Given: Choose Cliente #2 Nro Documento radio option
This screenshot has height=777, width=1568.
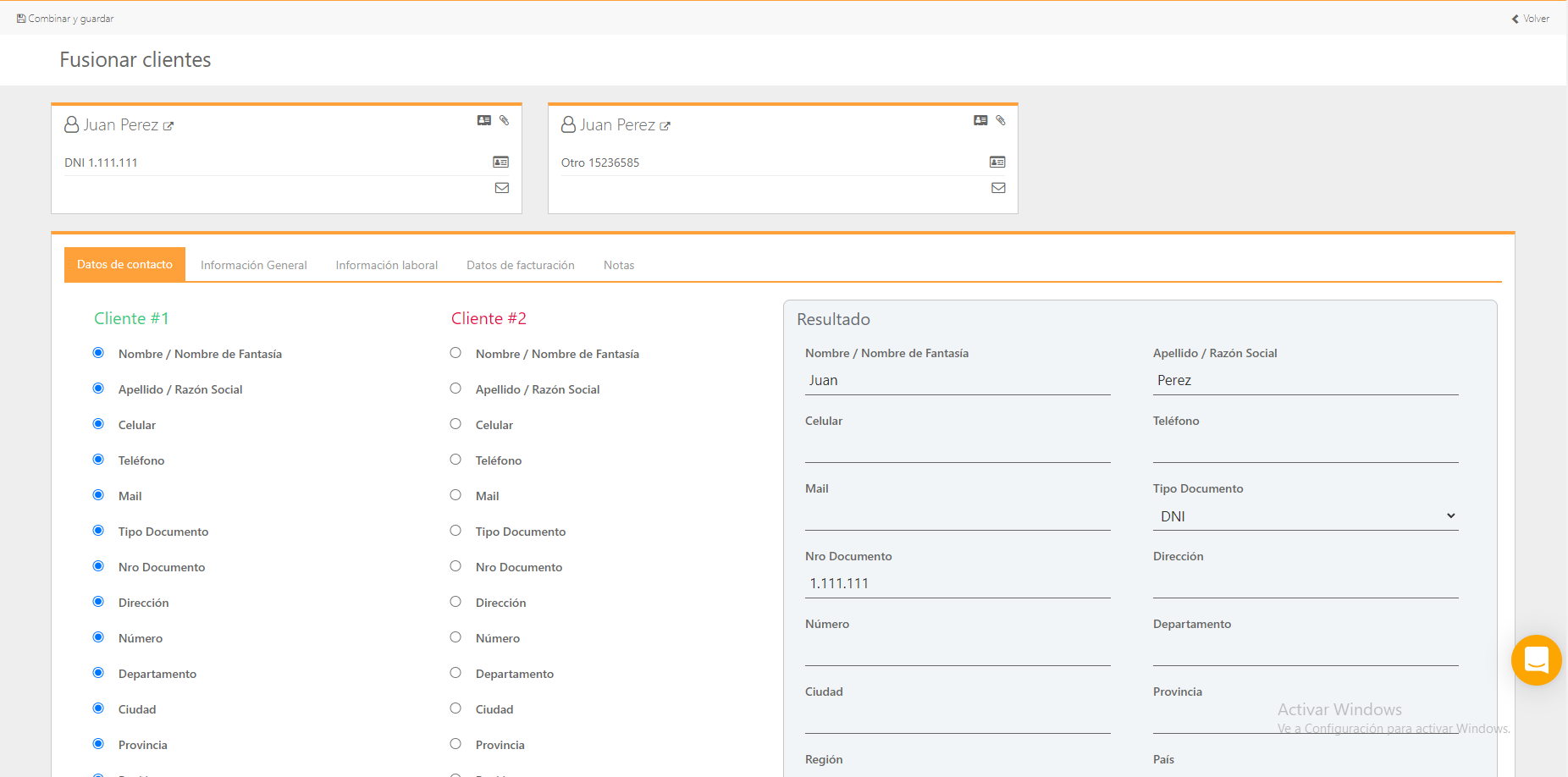Looking at the screenshot, I should (x=455, y=566).
